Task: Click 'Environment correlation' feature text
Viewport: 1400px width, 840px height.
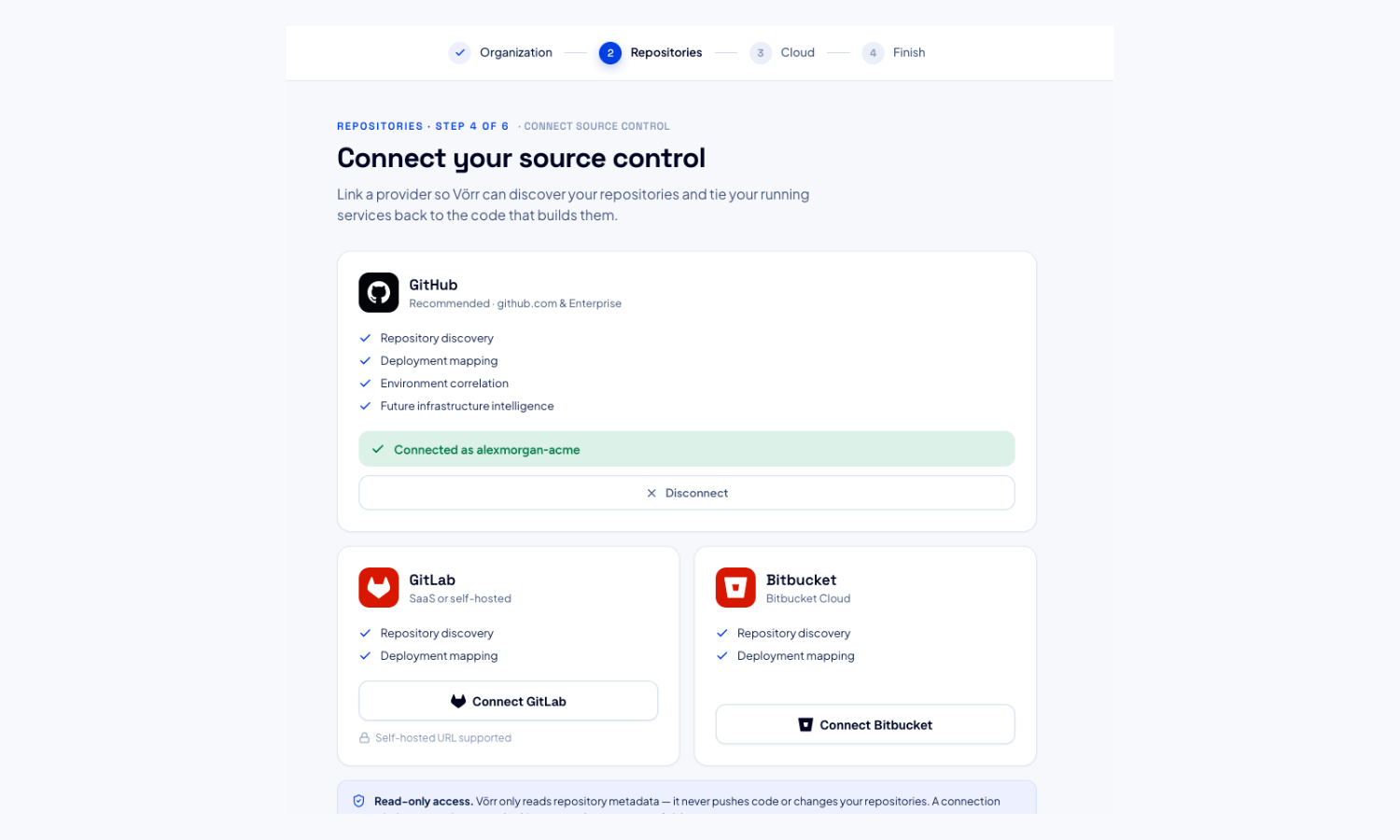Action: pyautogui.click(x=444, y=384)
